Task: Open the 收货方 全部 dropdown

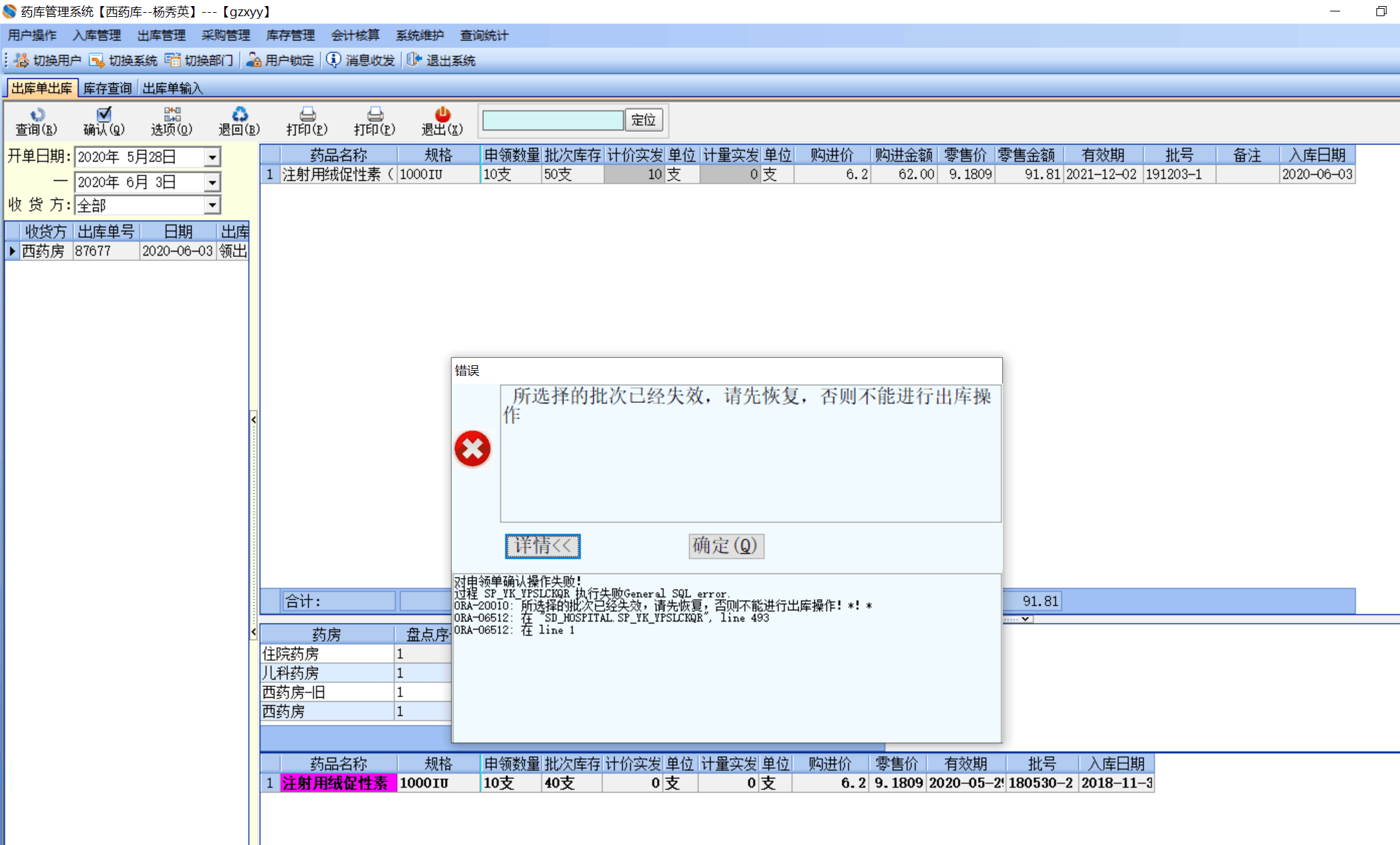Action: [212, 205]
